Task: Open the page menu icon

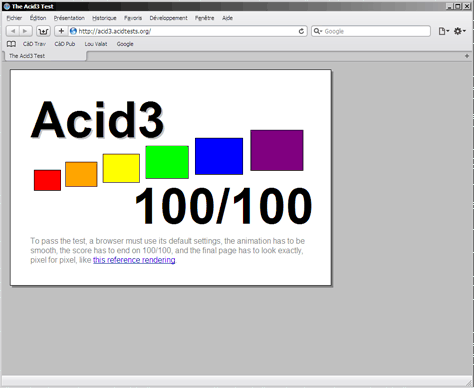Action: tap(444, 31)
